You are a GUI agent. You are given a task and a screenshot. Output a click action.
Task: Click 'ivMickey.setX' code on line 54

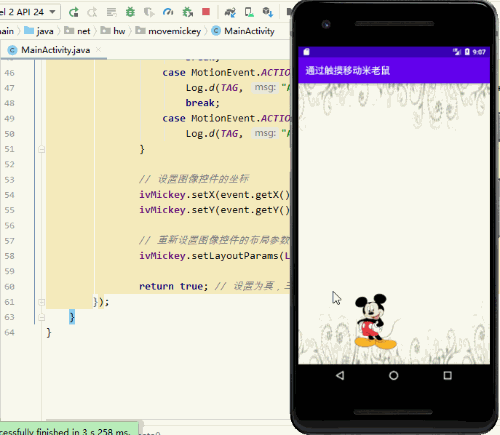pyautogui.click(x=177, y=195)
